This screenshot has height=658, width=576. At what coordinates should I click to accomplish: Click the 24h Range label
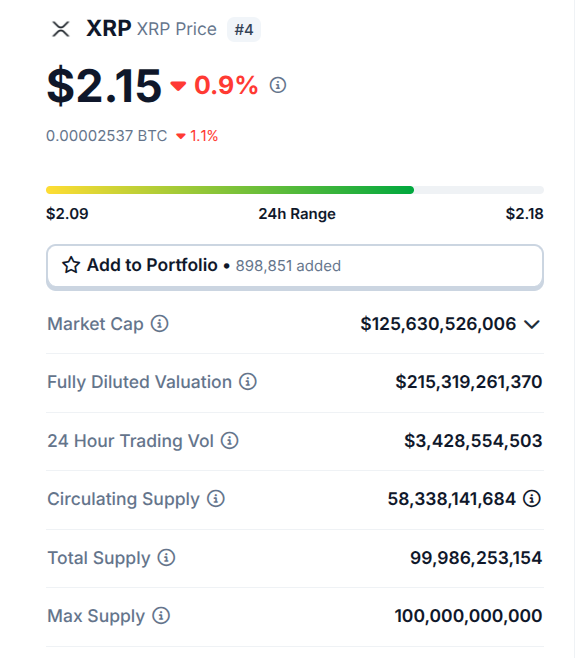(297, 214)
